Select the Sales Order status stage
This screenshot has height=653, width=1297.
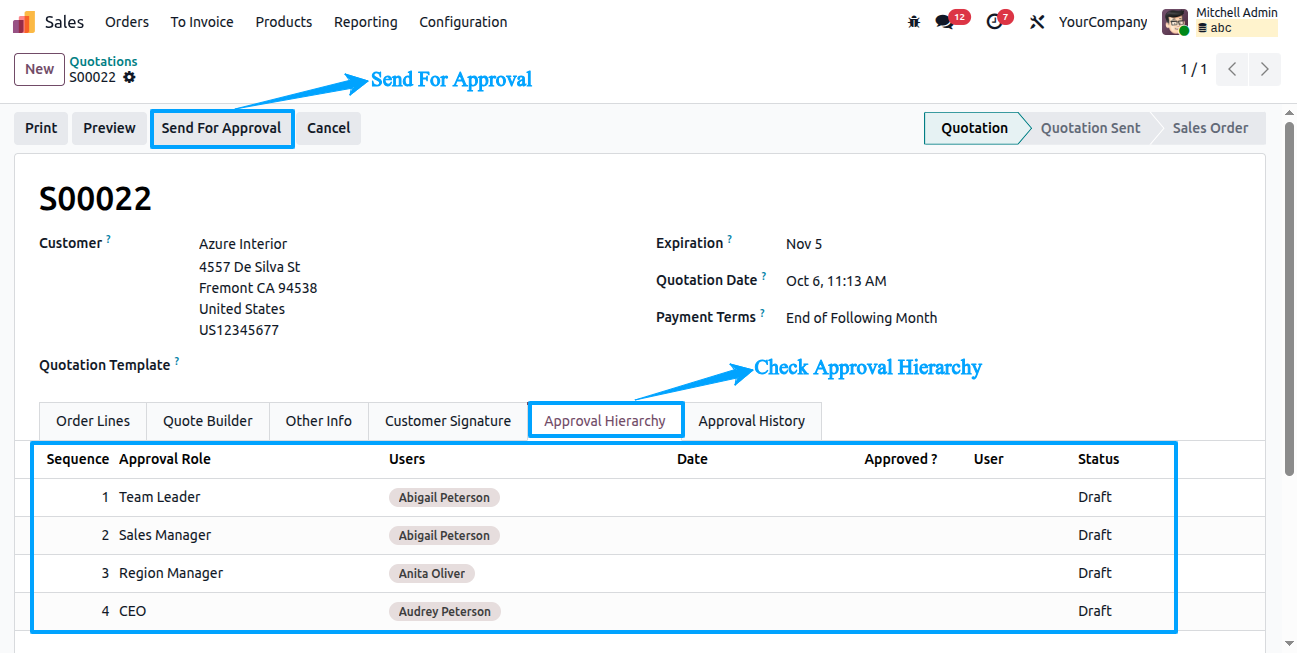[x=1210, y=128]
